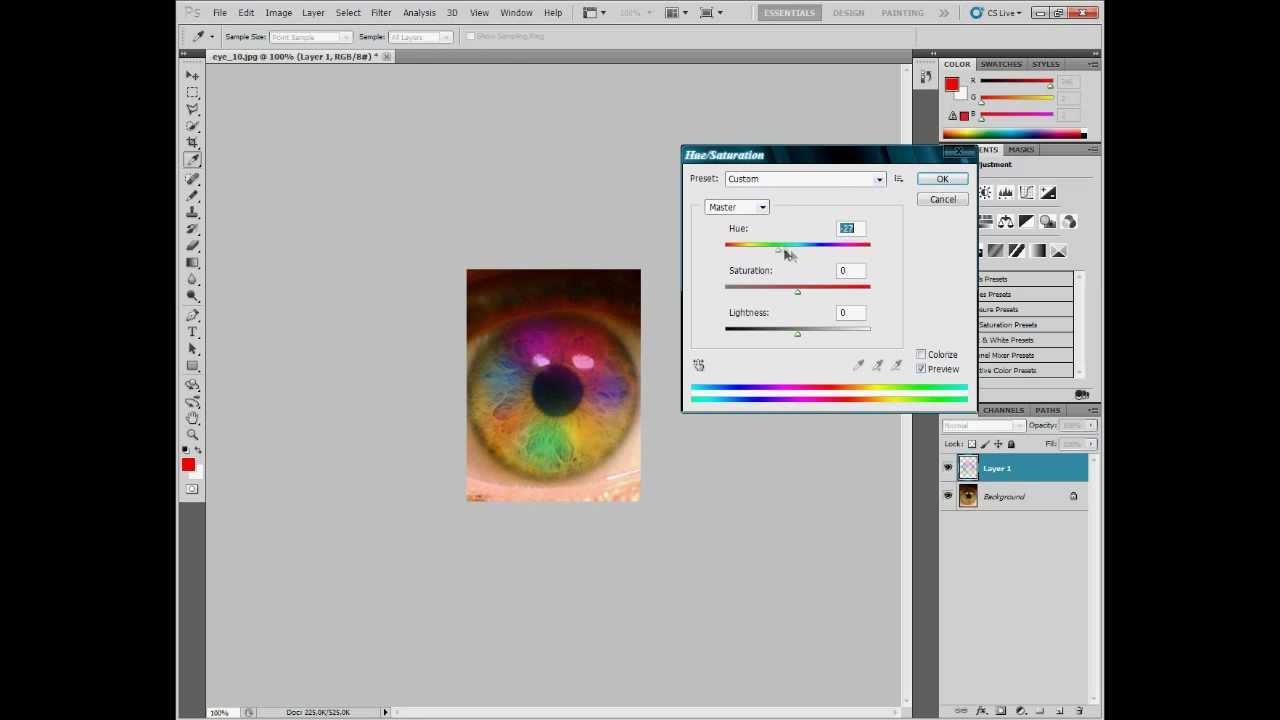Toggle lock transparent pixels
Image resolution: width=1280 pixels, height=720 pixels.
point(972,444)
